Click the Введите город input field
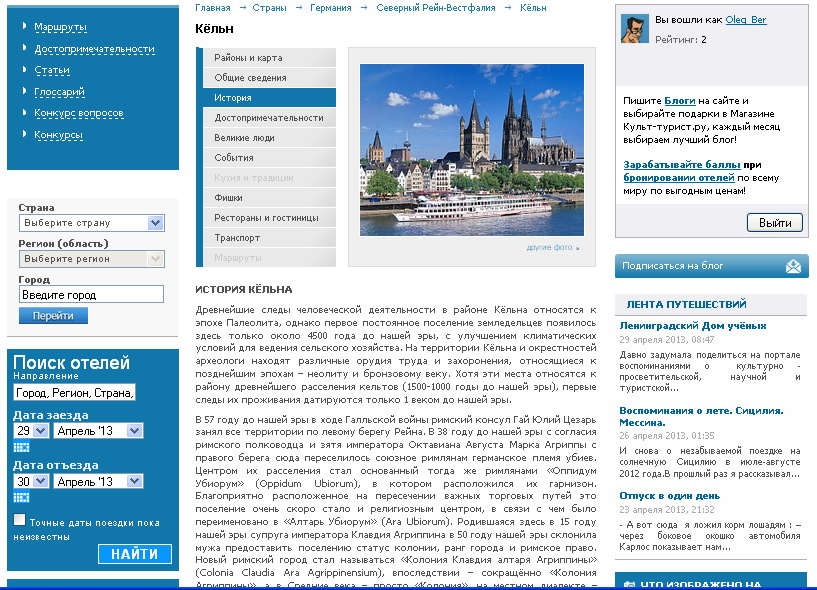This screenshot has width=817, height=590. (x=92, y=295)
